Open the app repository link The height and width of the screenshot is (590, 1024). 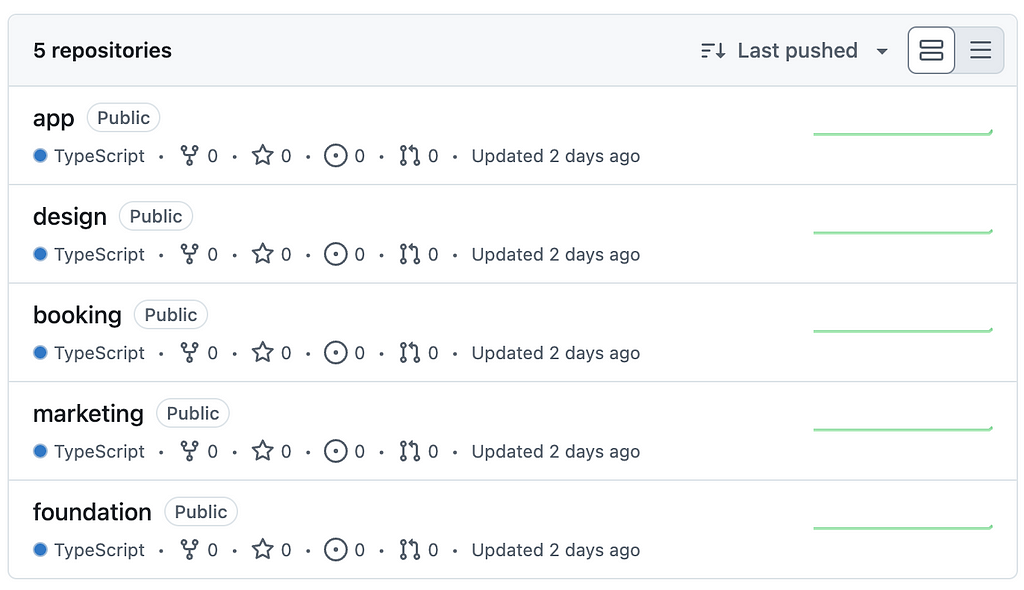(54, 119)
